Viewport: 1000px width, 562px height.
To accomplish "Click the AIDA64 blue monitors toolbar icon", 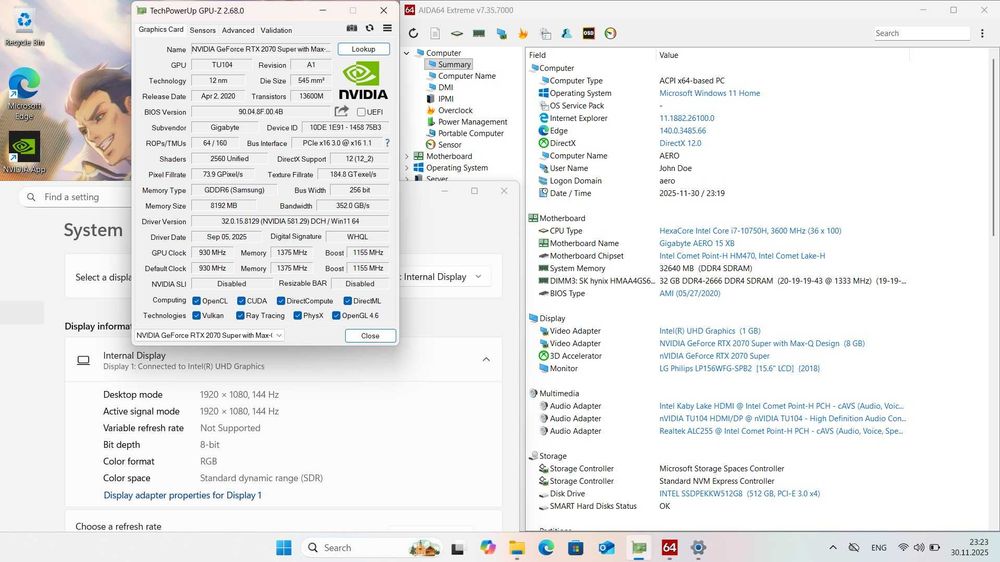I will [x=501, y=33].
